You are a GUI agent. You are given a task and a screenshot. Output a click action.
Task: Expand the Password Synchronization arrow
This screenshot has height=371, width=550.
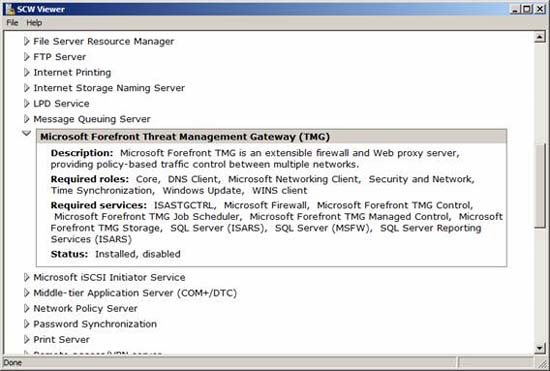(27, 324)
